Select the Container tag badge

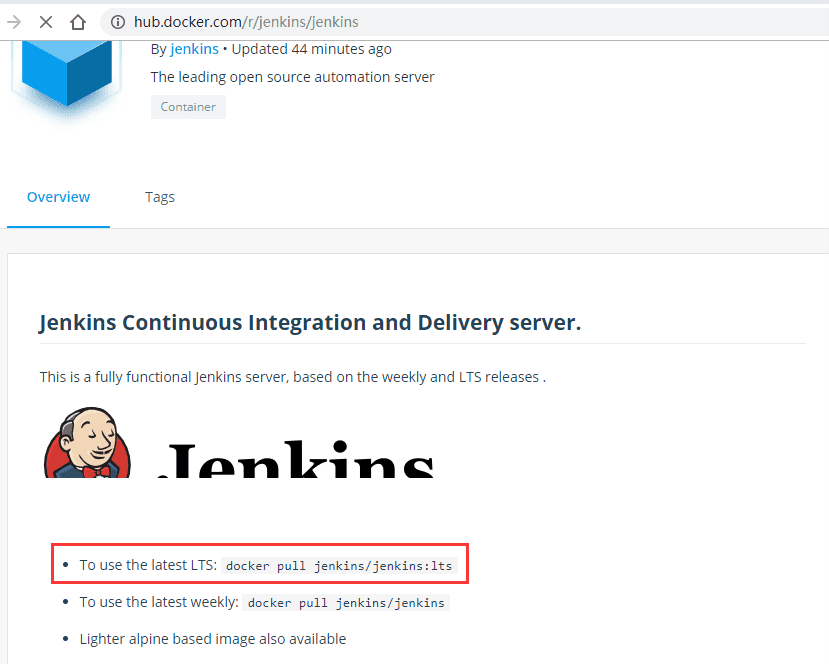coord(188,107)
